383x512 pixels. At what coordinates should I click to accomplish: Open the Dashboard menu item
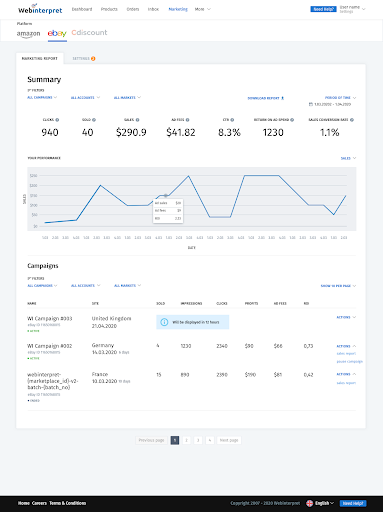point(82,9)
